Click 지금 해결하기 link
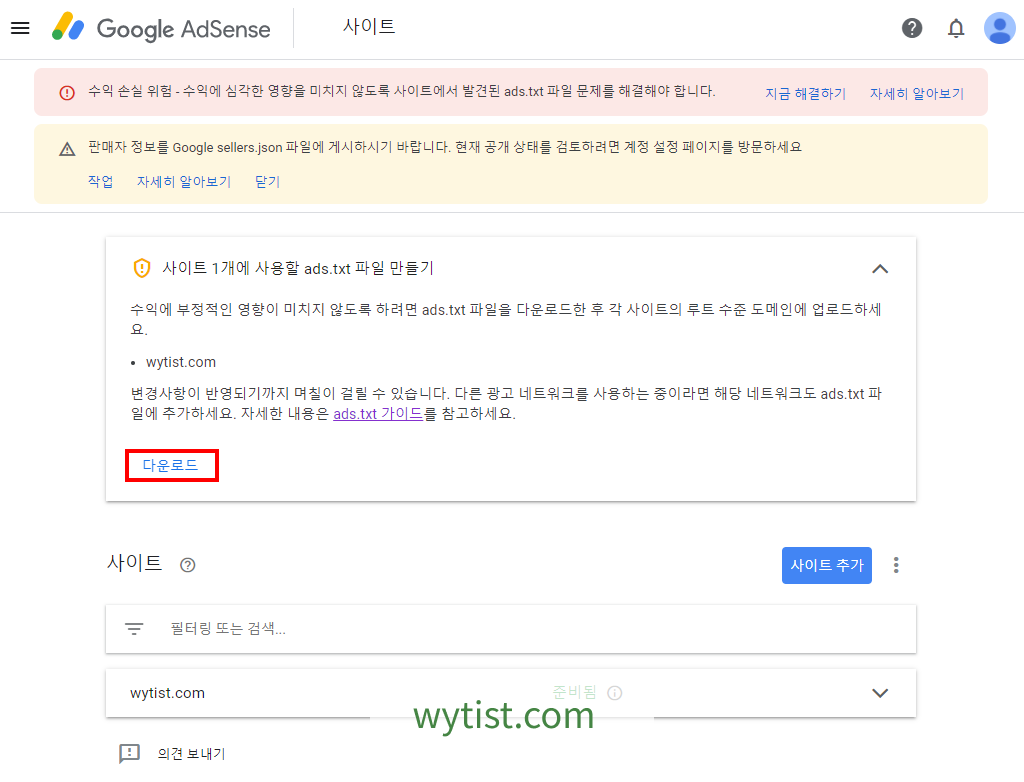This screenshot has width=1024, height=782. pyautogui.click(x=805, y=93)
